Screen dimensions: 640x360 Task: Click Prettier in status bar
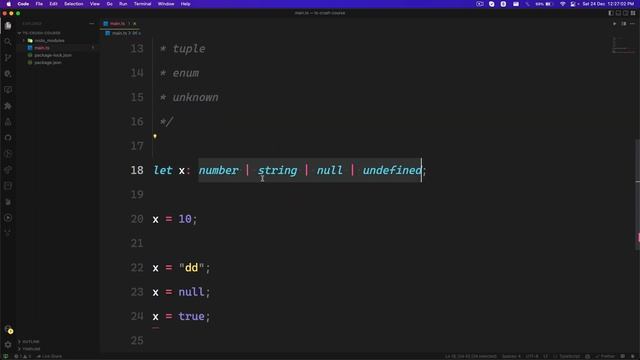click(606, 356)
